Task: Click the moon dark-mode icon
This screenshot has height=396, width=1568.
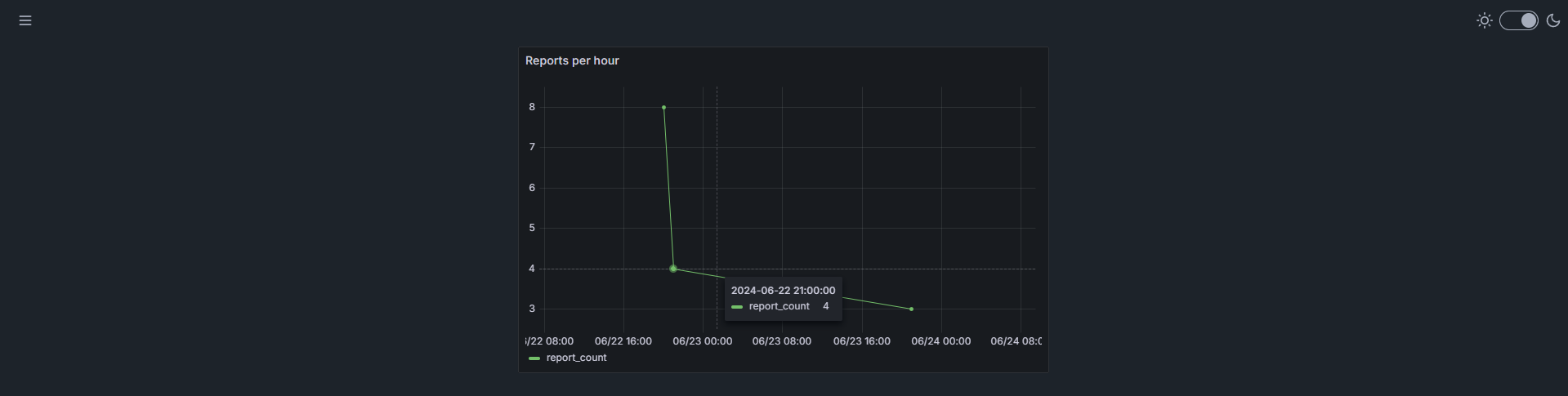Action: point(1553,20)
